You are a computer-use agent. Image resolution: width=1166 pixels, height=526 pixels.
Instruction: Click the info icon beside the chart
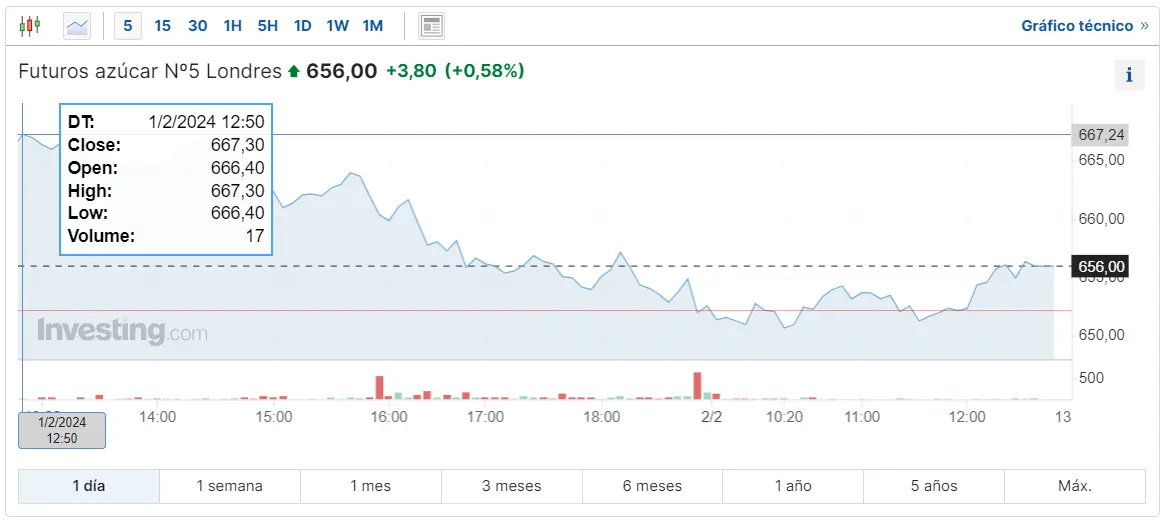[x=1129, y=75]
